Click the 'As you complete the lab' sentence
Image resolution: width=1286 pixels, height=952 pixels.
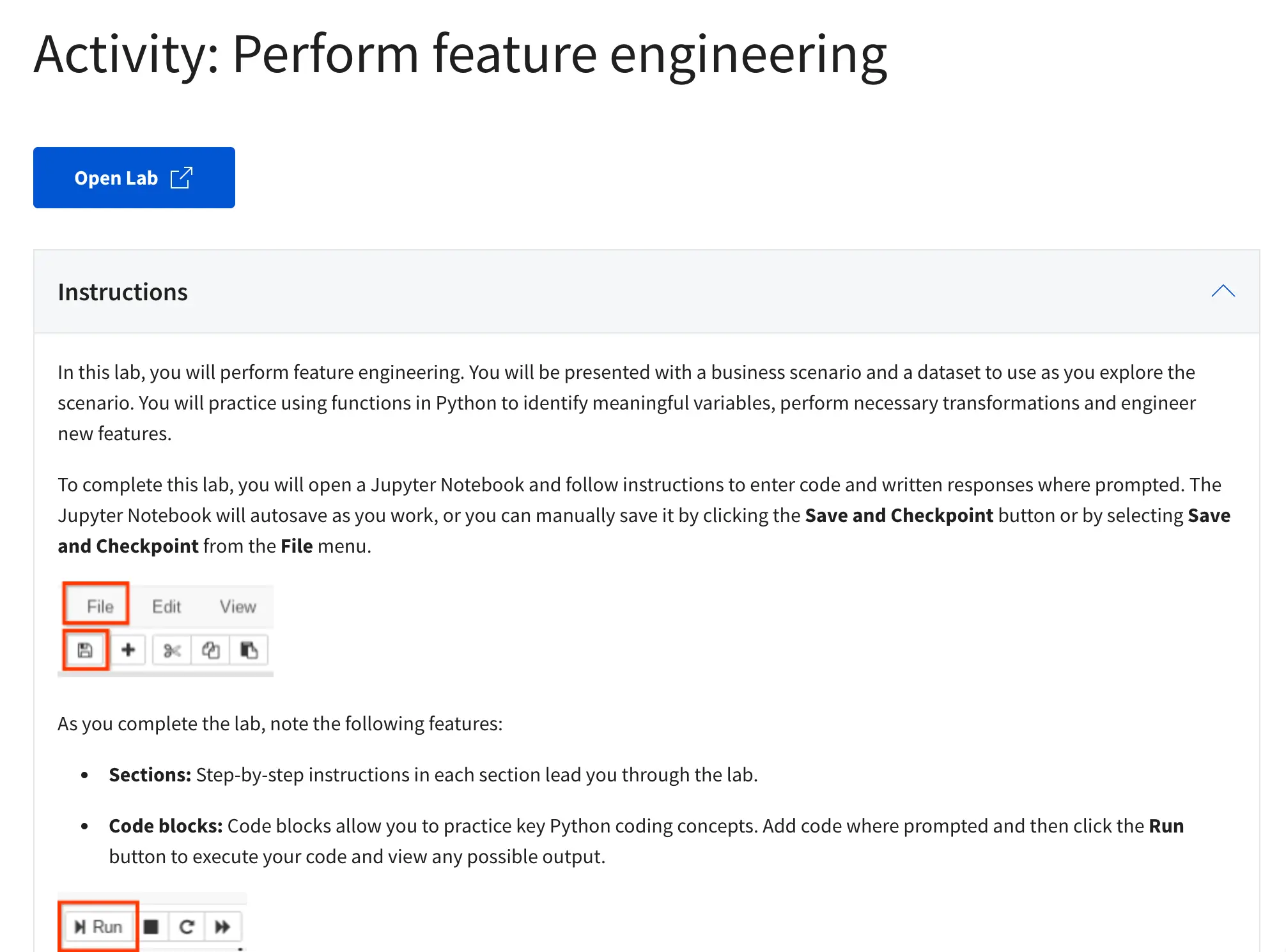click(x=280, y=723)
